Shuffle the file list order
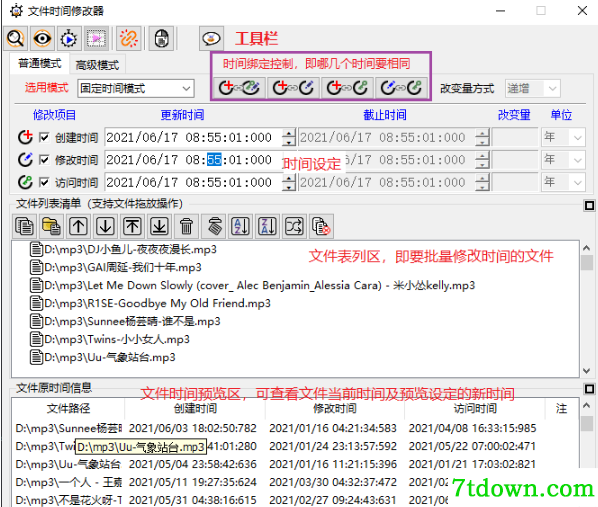 click(294, 226)
